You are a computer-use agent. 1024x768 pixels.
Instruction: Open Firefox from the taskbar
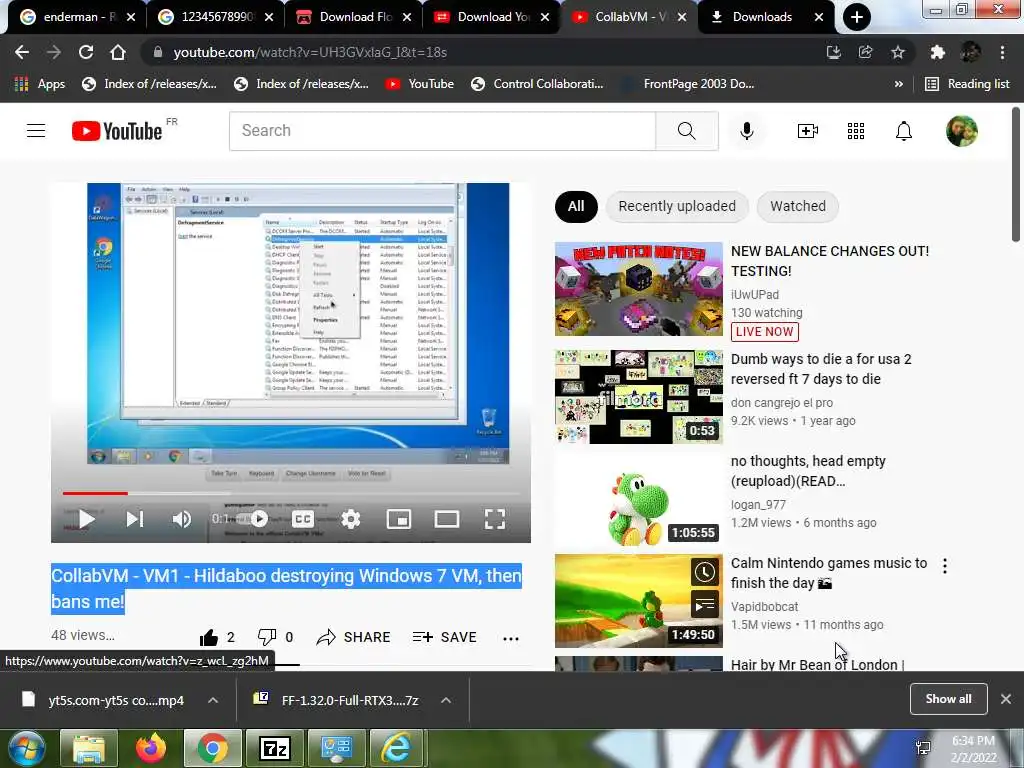[x=151, y=748]
